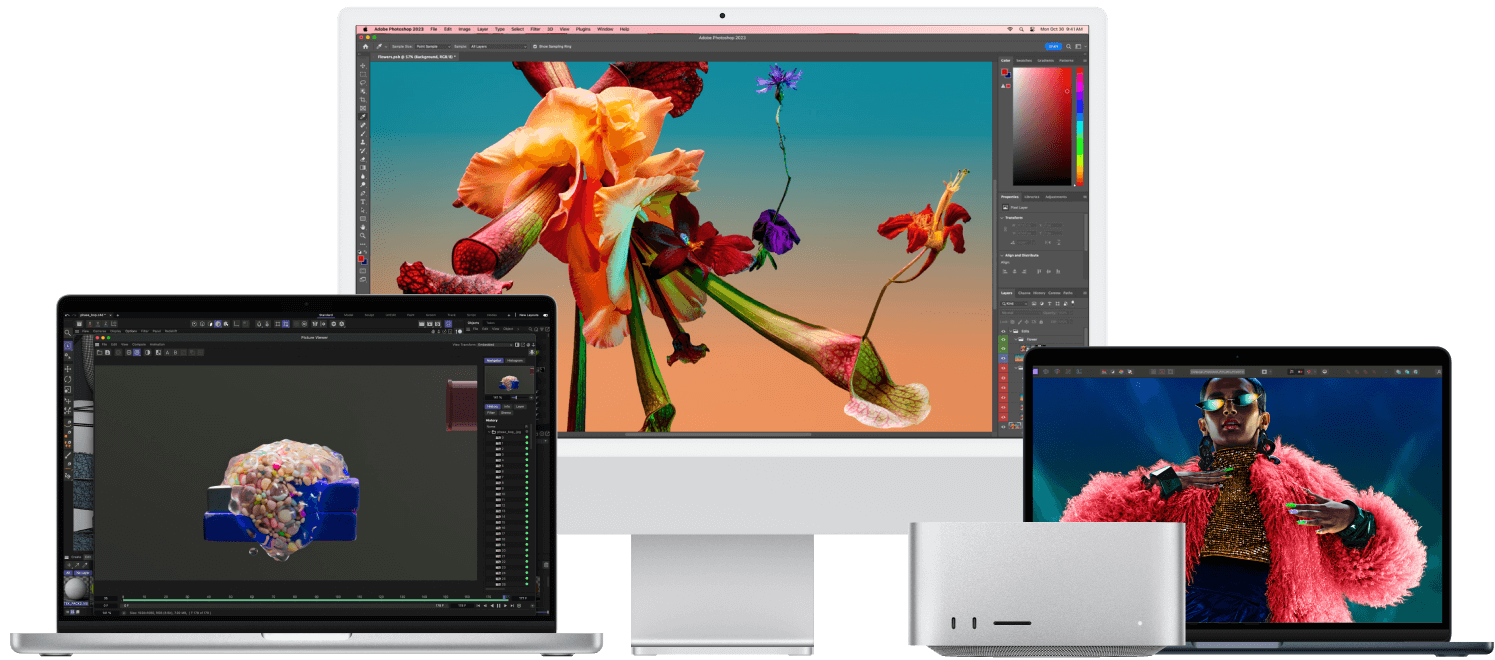This screenshot has width=1495, height=660.
Task: Hide the top layer group via eye icon
Action: [x=1004, y=330]
